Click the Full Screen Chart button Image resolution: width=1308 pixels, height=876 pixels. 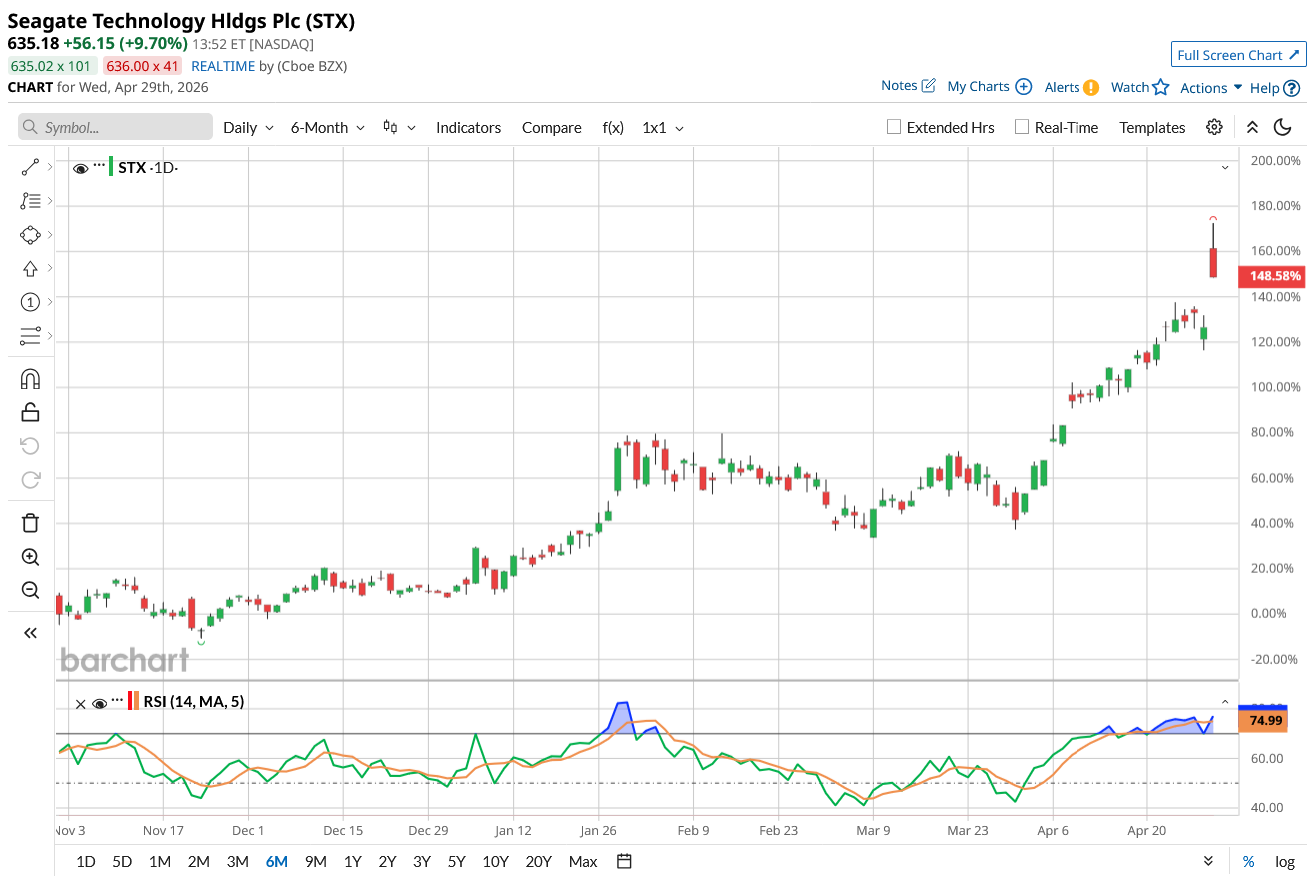[x=1237, y=55]
